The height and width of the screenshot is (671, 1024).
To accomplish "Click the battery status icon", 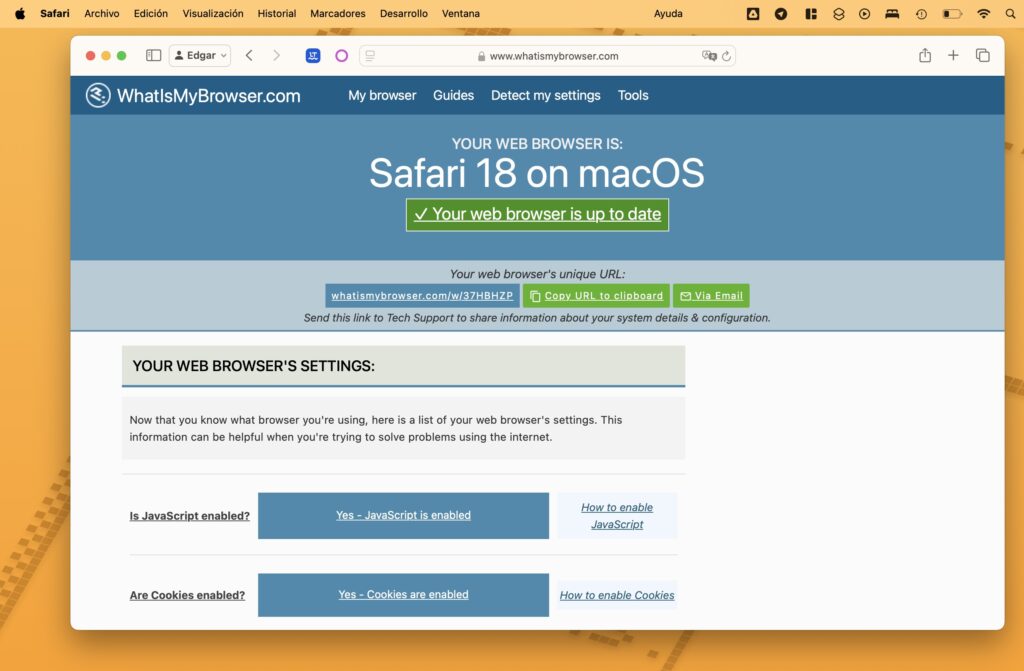I will (x=952, y=14).
